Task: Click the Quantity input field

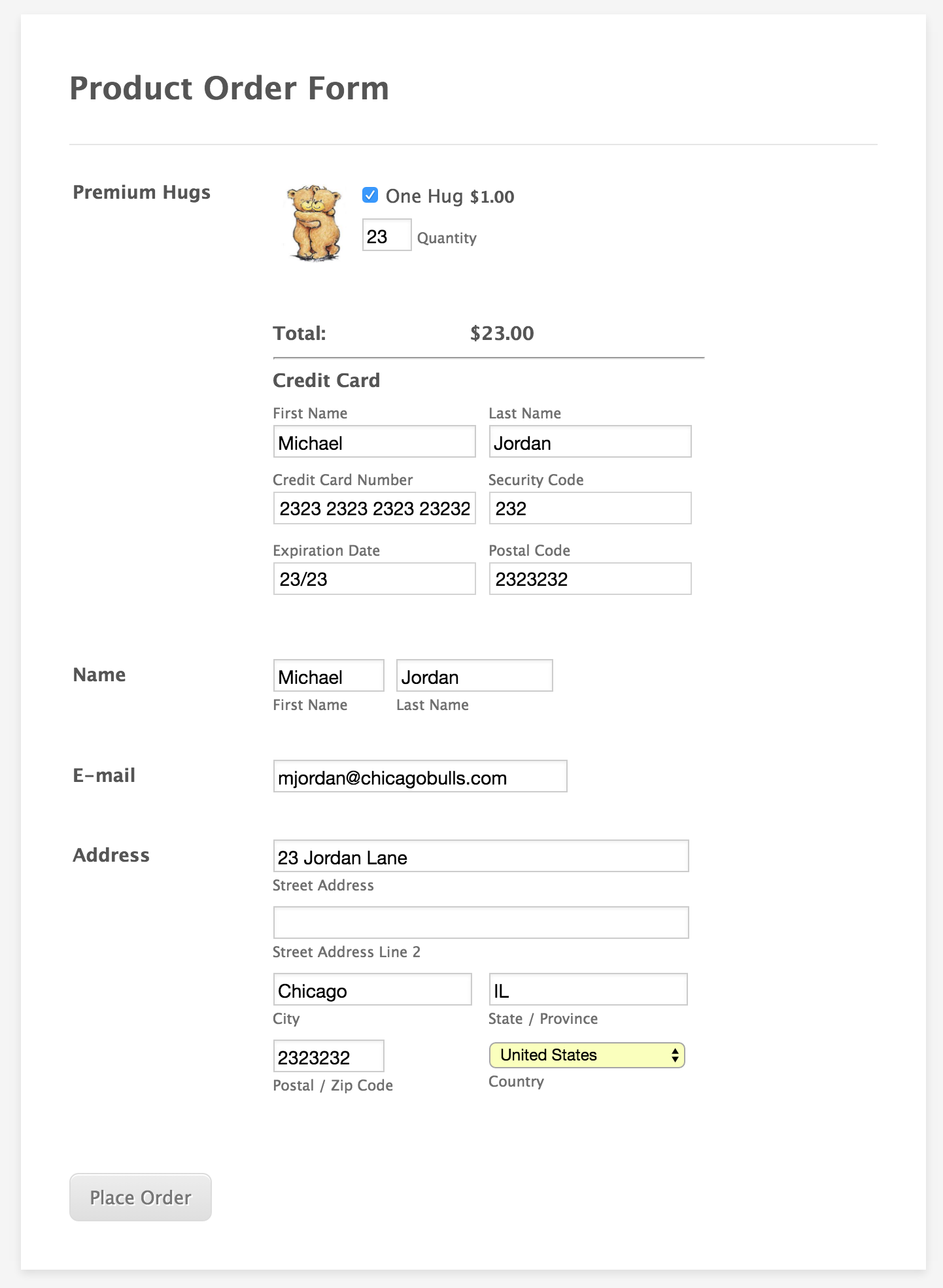Action: (x=386, y=235)
